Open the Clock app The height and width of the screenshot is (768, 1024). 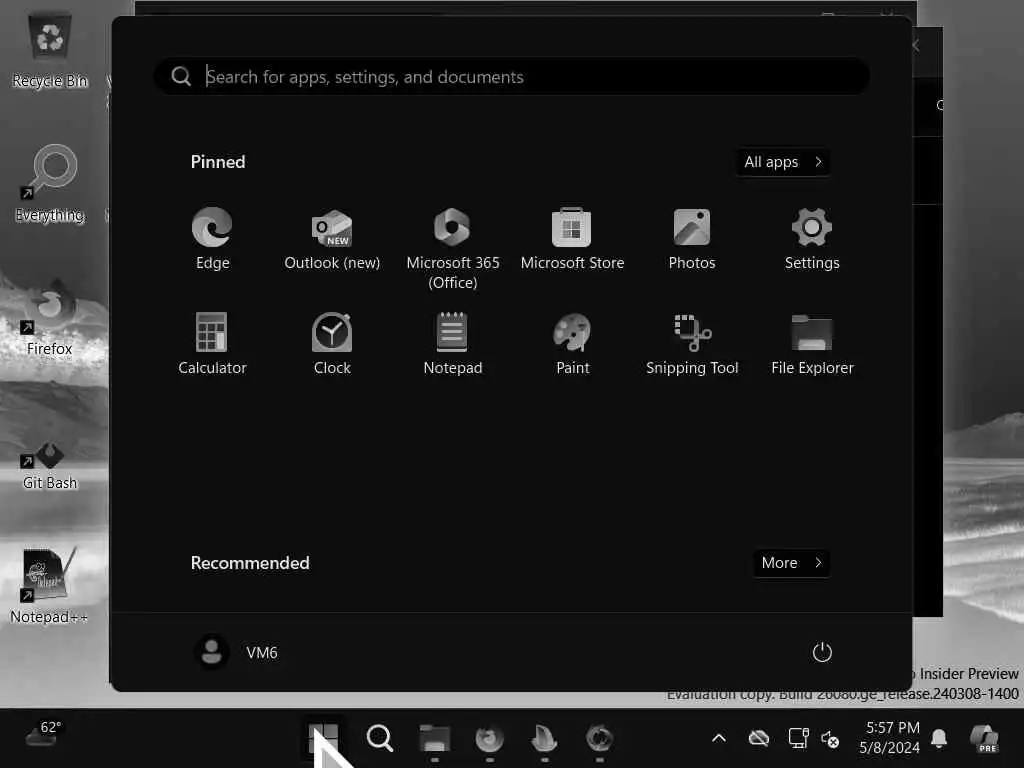click(x=332, y=344)
